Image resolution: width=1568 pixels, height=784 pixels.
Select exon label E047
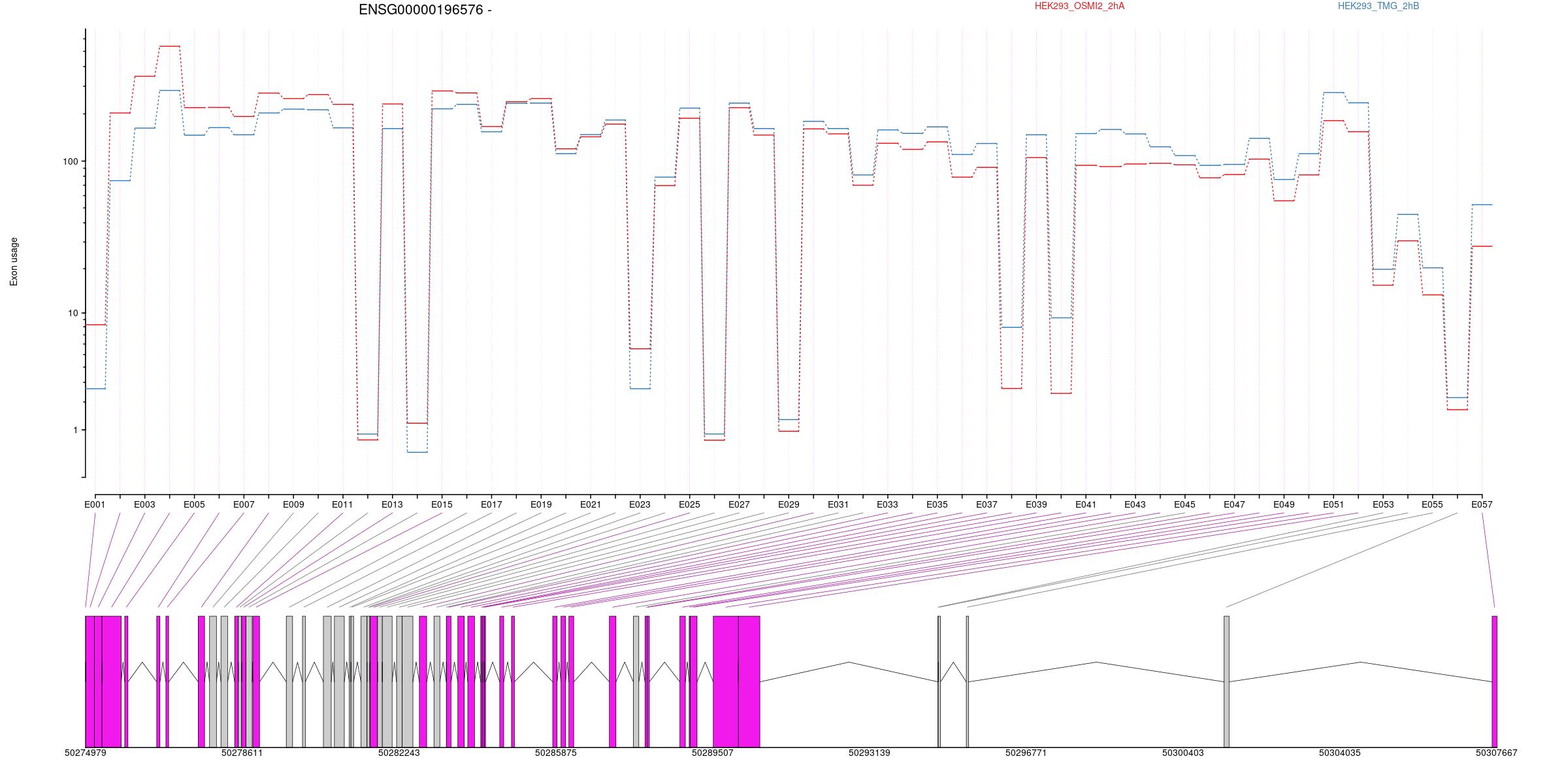coord(1234,504)
